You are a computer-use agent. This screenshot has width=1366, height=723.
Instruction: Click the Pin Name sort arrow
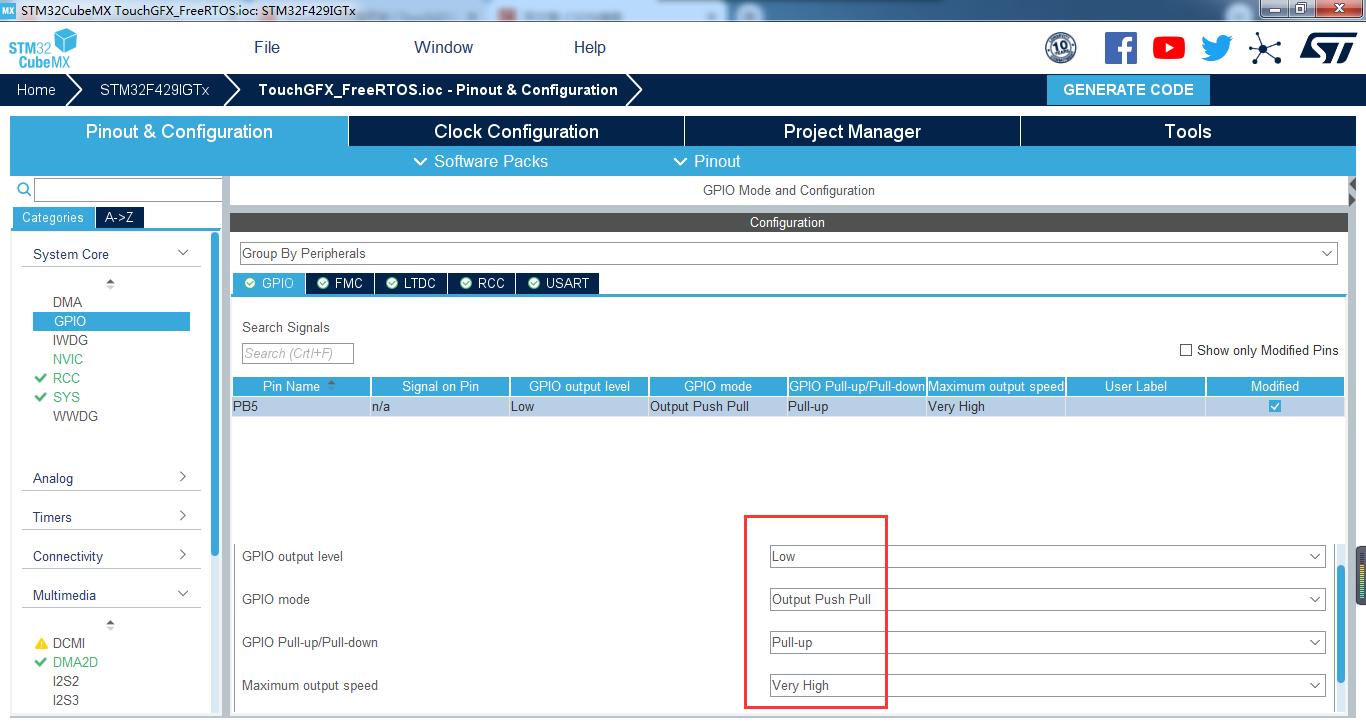331,385
